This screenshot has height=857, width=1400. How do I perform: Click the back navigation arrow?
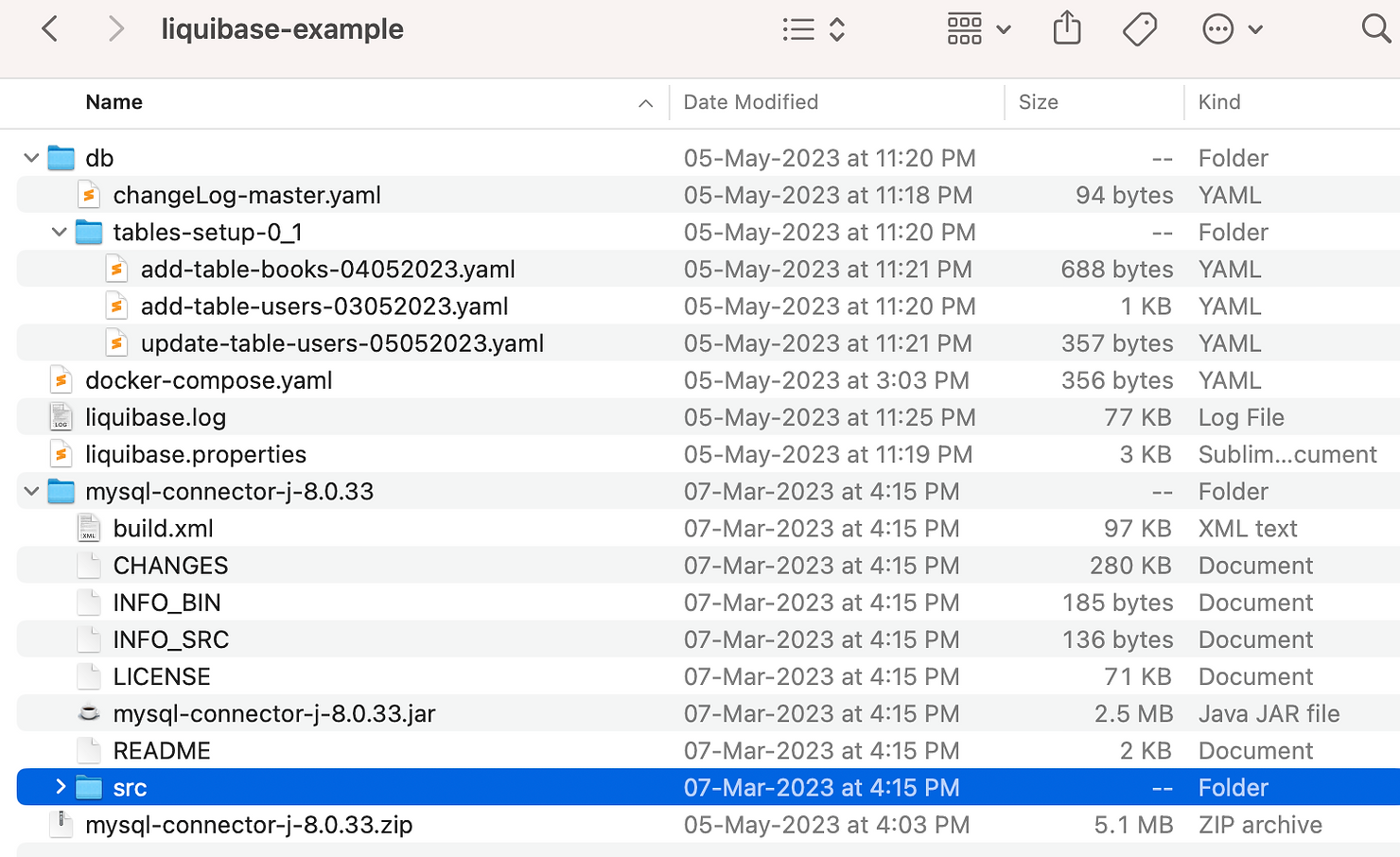pos(50,29)
